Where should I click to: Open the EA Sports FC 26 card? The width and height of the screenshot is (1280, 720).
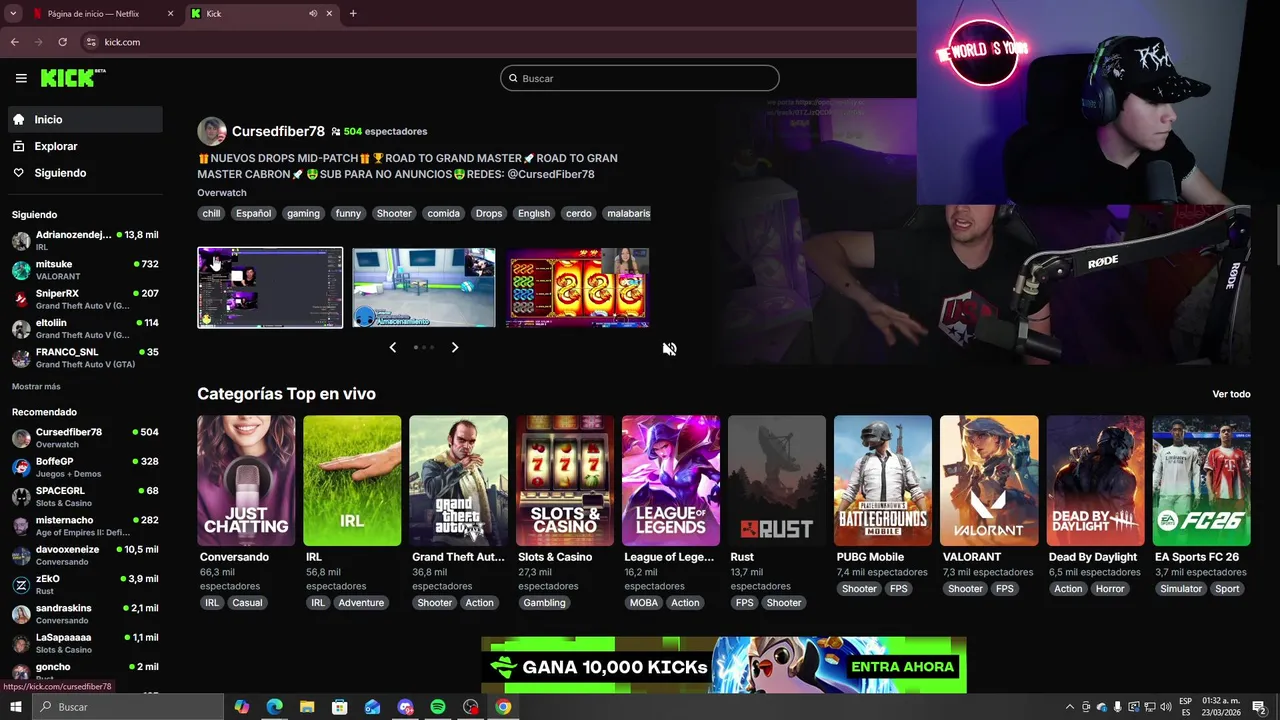(x=1201, y=481)
